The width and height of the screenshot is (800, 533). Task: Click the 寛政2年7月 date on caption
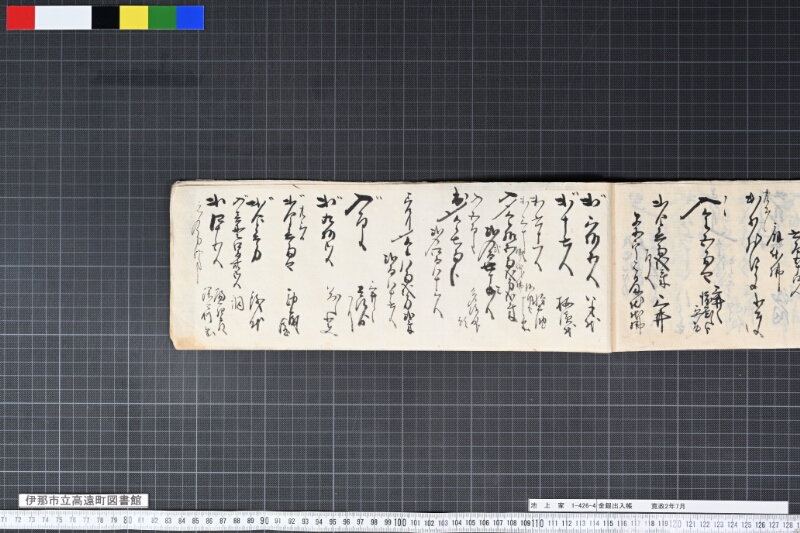pos(668,506)
